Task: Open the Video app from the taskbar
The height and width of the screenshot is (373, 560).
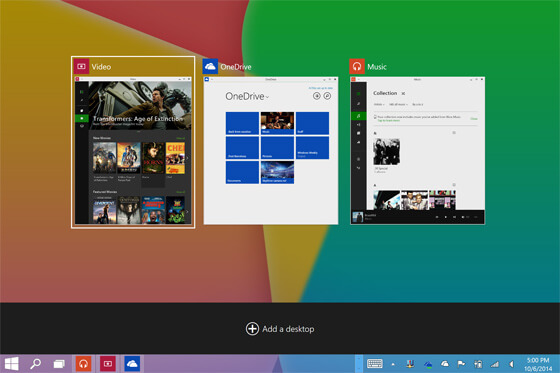Action: 108,364
